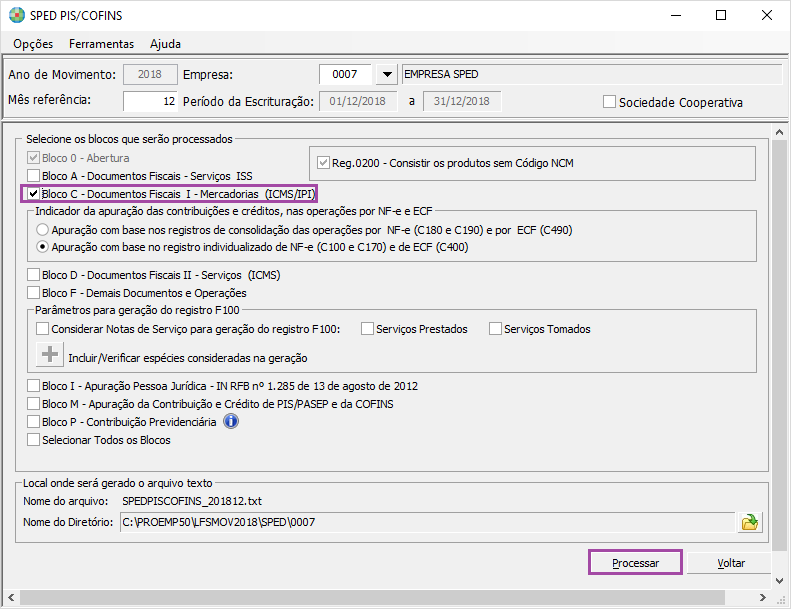Enable Bloco M Apuração da Contribuição checkbox

[x=34, y=404]
